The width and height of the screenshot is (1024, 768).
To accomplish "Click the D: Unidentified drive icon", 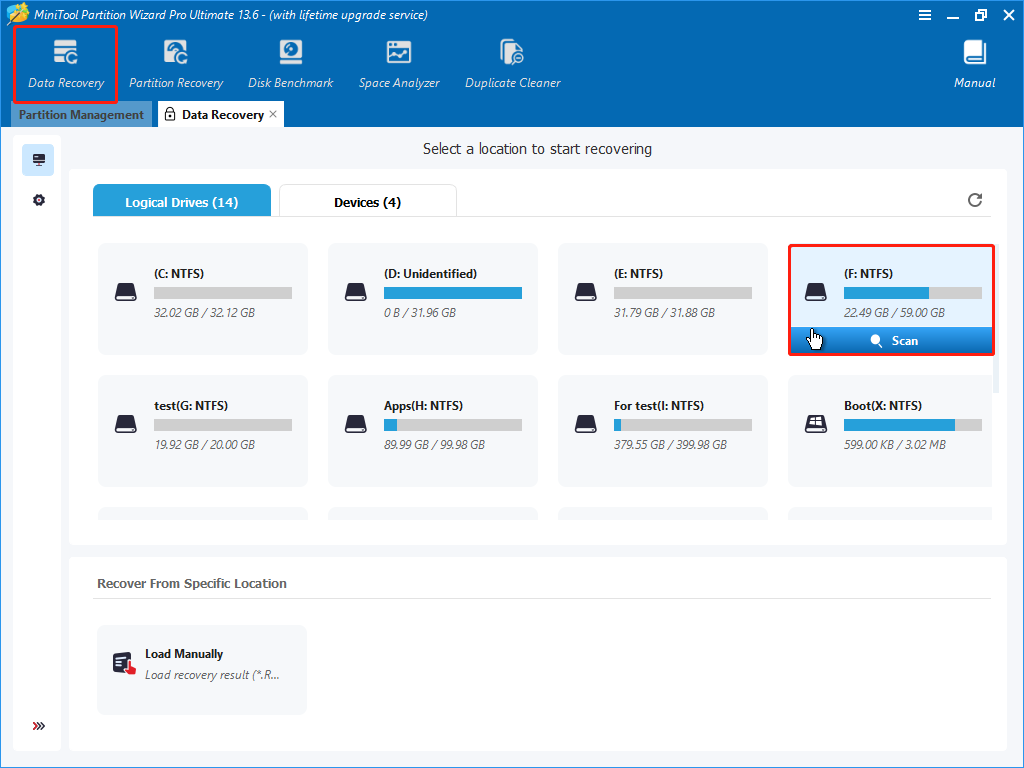I will click(356, 292).
